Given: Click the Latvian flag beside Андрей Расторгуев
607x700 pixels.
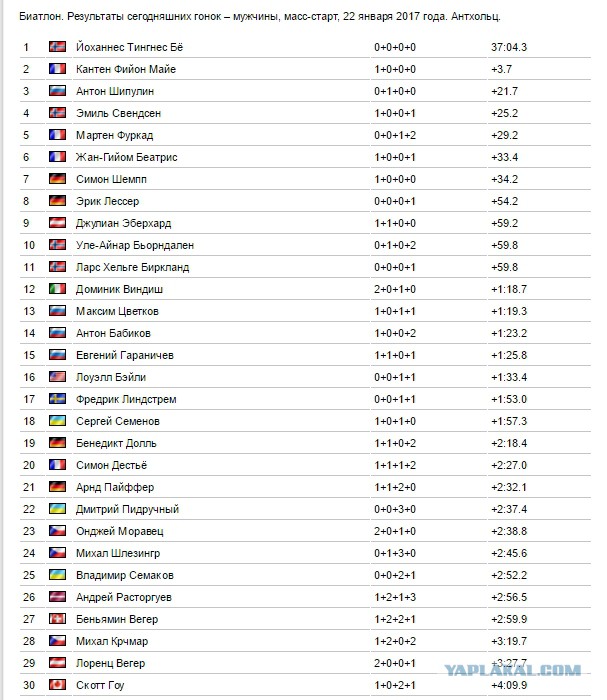Looking at the screenshot, I should coord(57,597).
